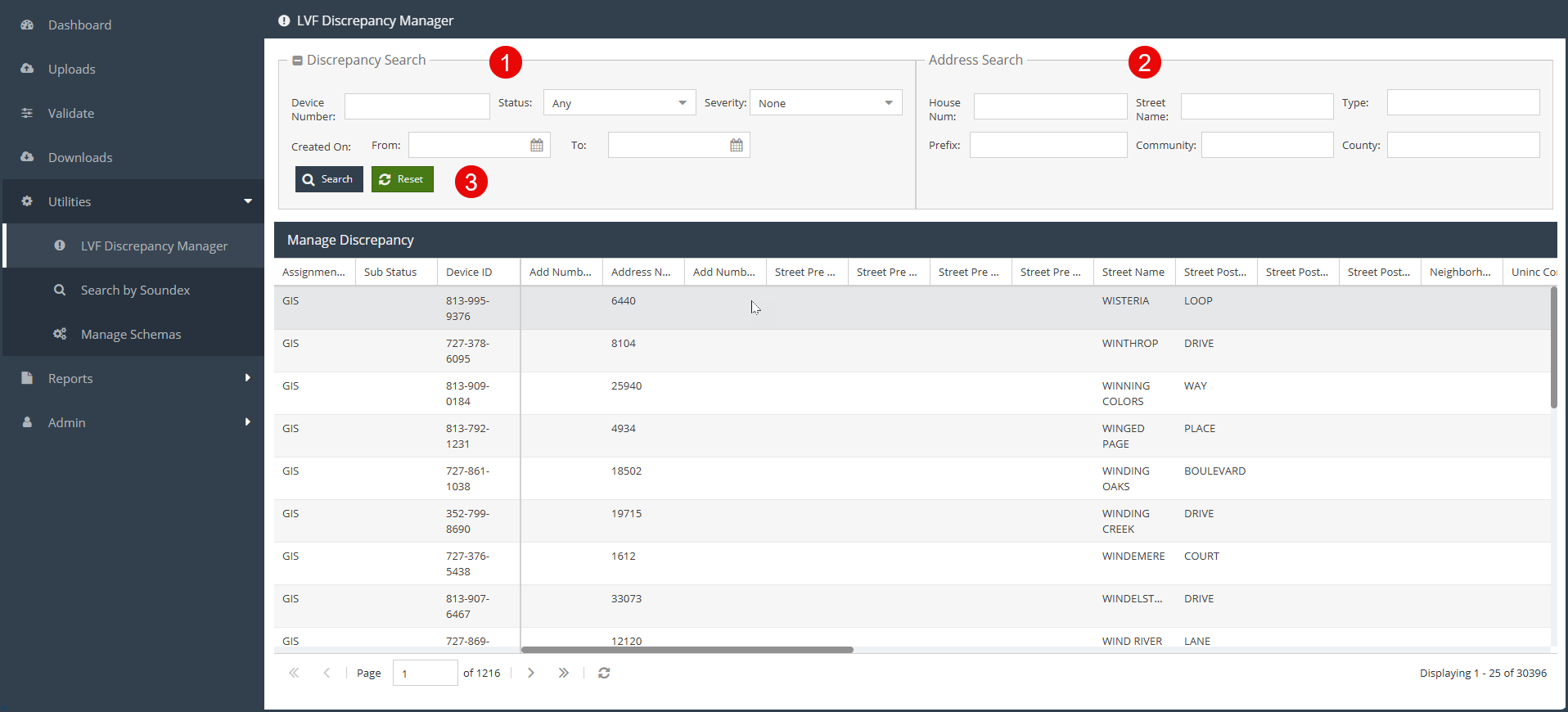Image resolution: width=1568 pixels, height=712 pixels.
Task: Open the Uploads page
Action: click(71, 69)
